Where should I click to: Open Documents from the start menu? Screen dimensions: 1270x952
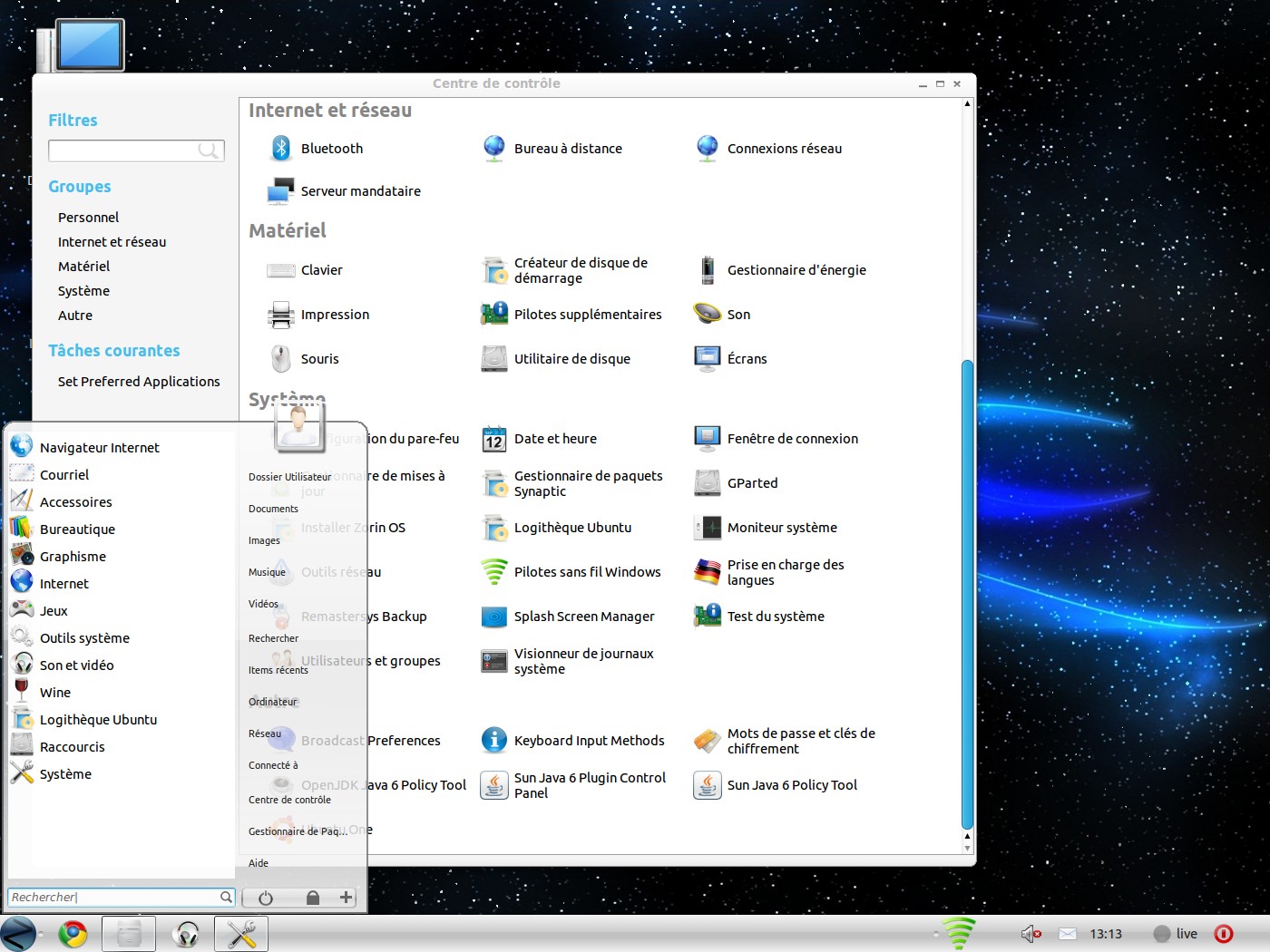click(x=273, y=509)
